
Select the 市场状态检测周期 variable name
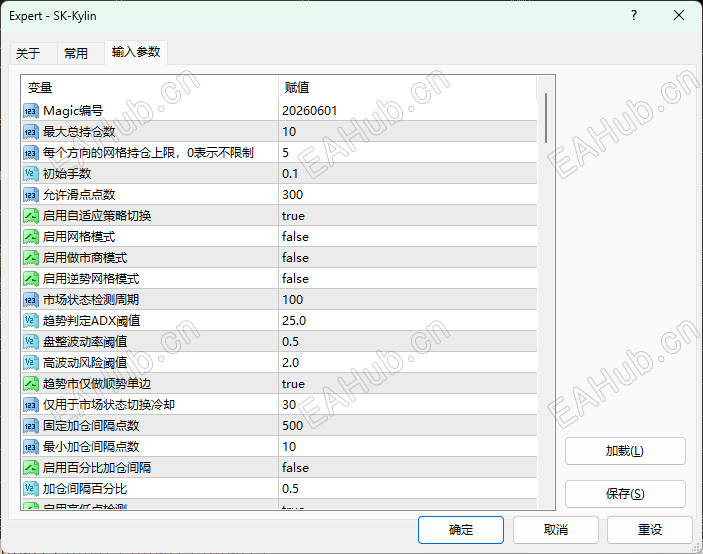[91, 299]
